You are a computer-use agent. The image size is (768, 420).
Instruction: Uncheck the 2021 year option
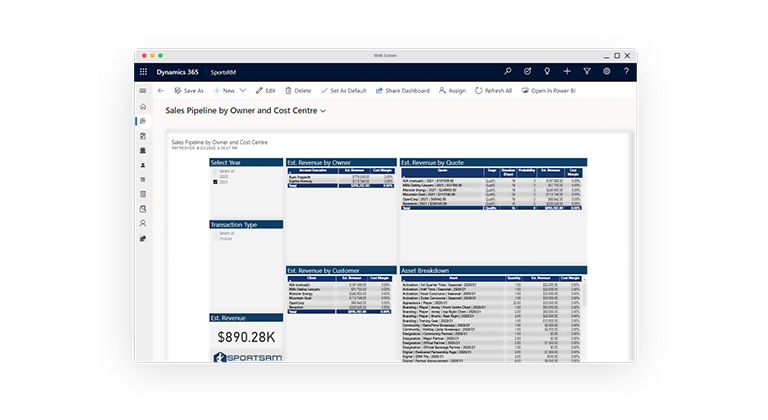click(x=215, y=182)
